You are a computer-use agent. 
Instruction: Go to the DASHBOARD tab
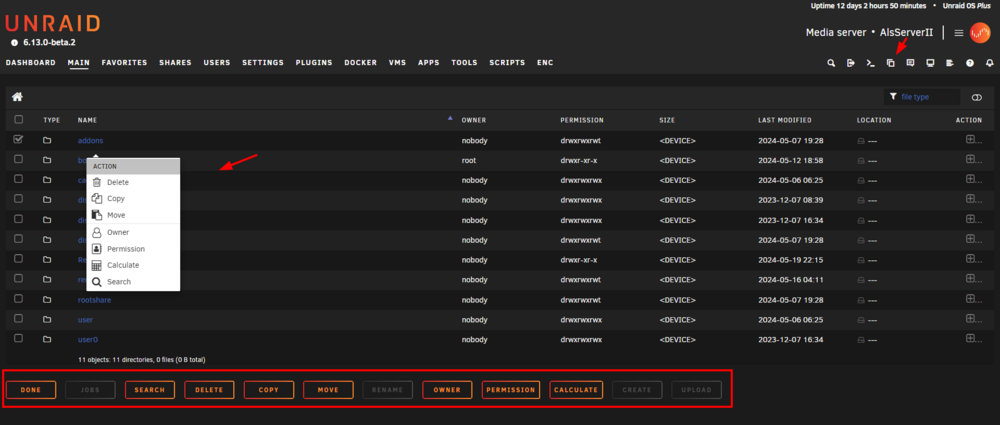(31, 63)
